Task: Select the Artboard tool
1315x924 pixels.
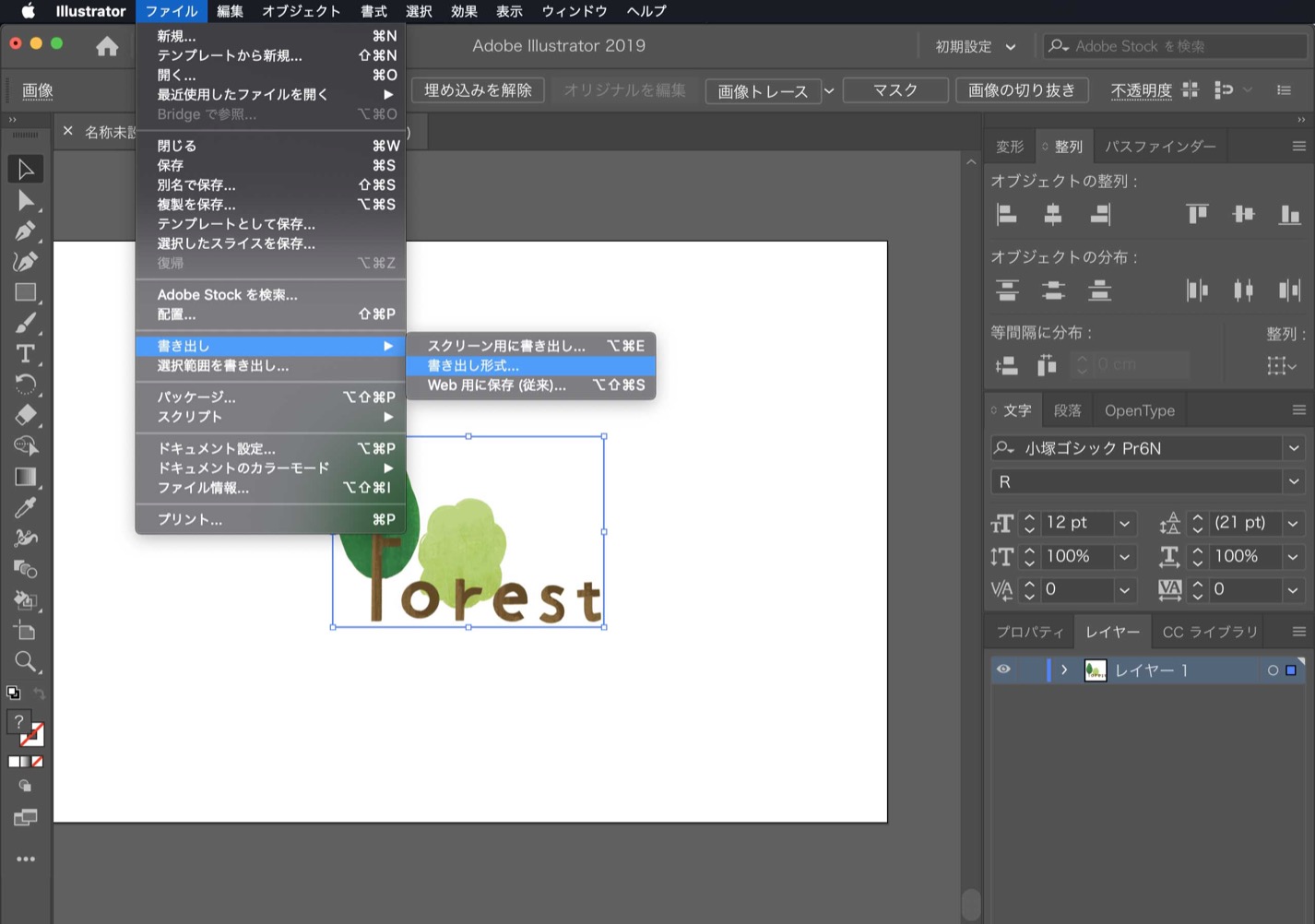Action: click(25, 632)
